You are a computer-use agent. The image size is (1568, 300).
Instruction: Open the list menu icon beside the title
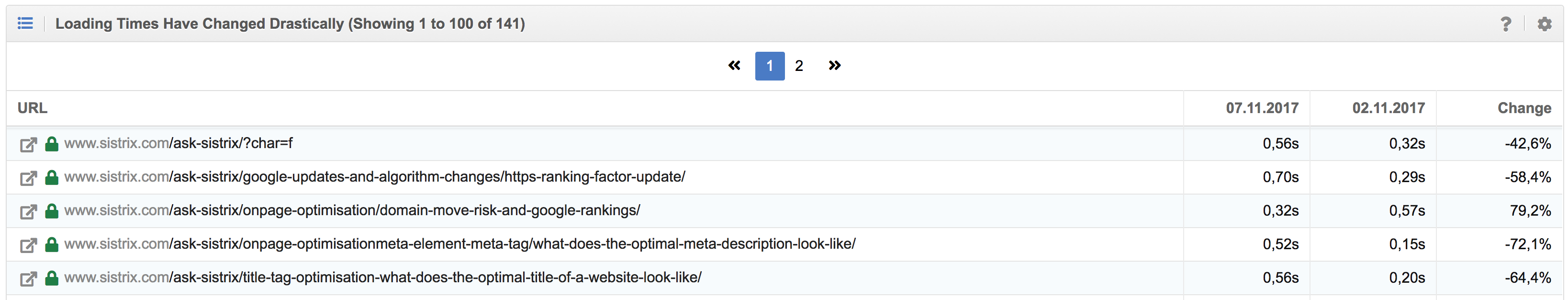[25, 23]
